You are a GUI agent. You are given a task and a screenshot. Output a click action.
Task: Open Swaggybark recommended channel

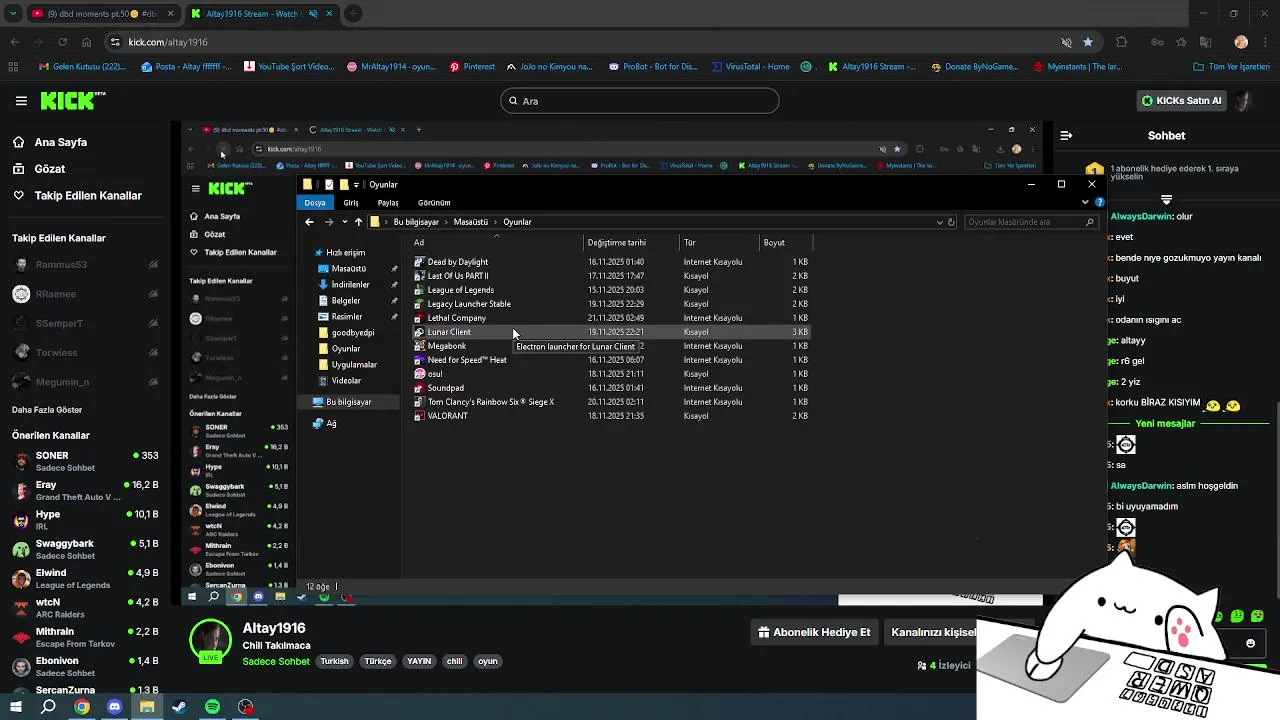pyautogui.click(x=85, y=549)
